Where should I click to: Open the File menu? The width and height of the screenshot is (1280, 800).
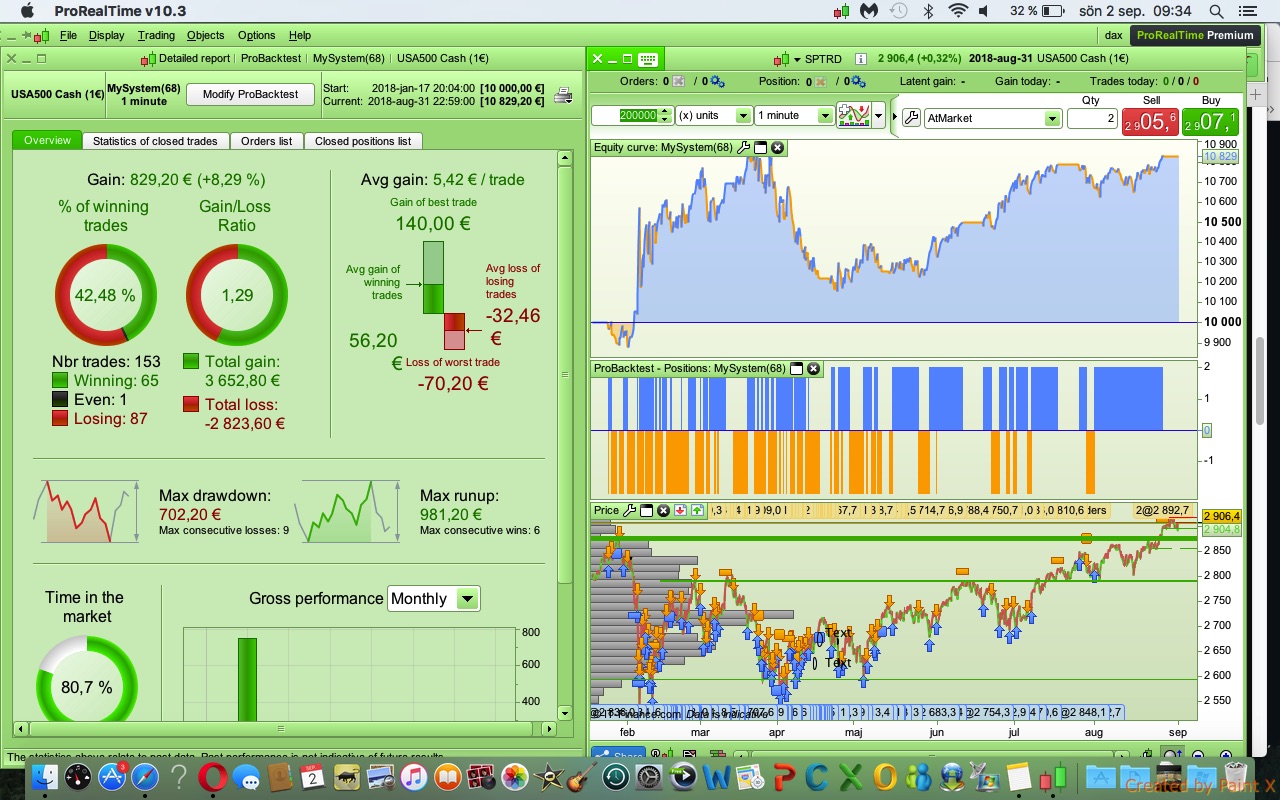[x=68, y=35]
